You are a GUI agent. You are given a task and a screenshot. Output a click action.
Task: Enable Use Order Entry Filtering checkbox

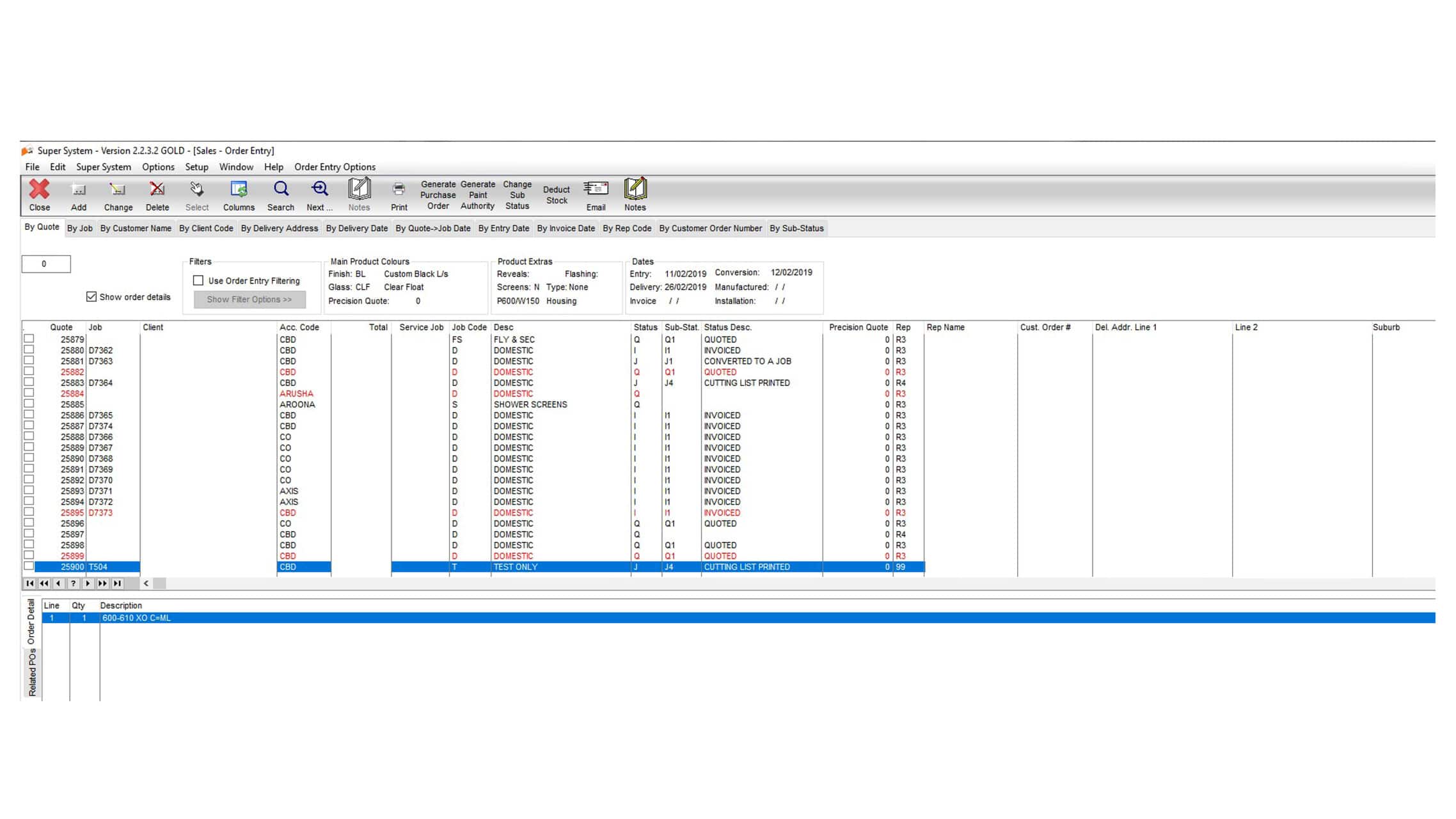click(198, 280)
